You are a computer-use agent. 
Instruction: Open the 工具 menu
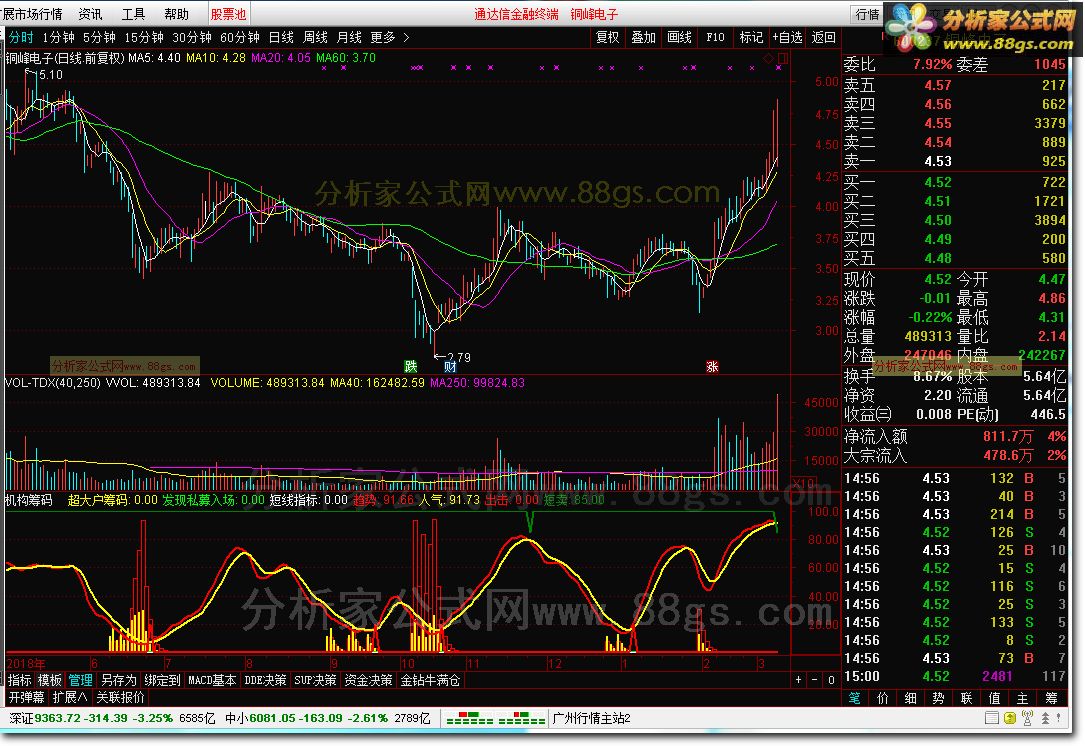(133, 14)
